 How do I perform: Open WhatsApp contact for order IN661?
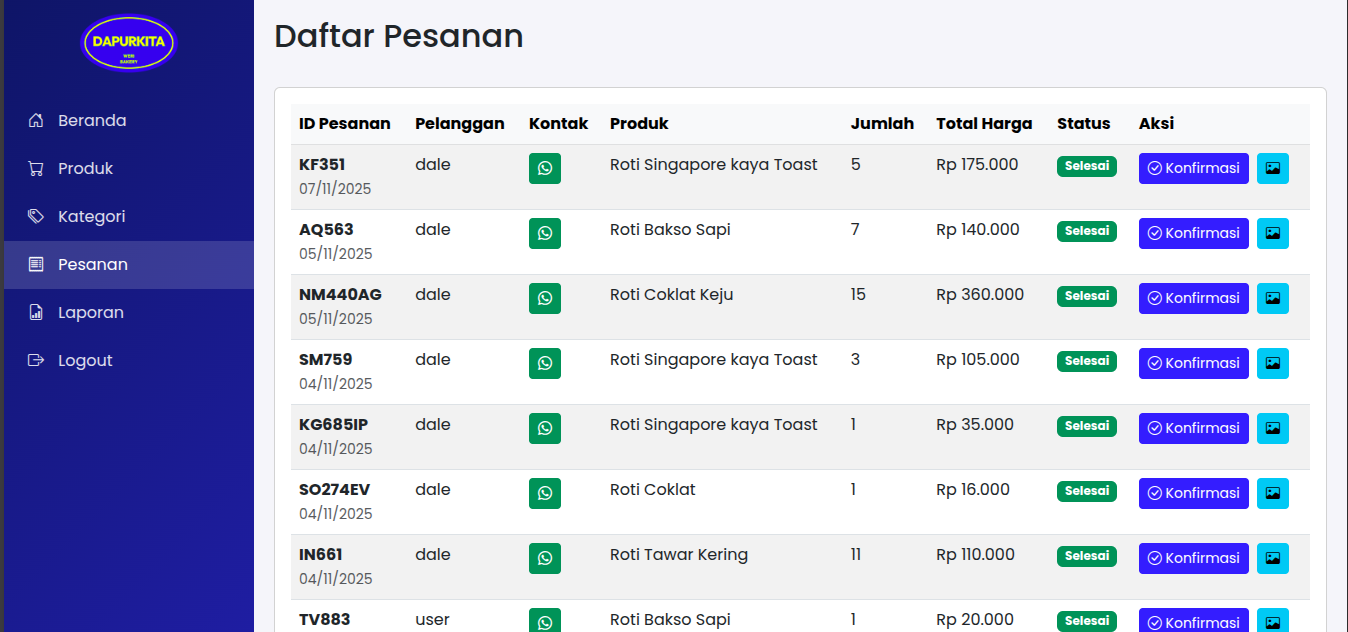pyautogui.click(x=545, y=558)
